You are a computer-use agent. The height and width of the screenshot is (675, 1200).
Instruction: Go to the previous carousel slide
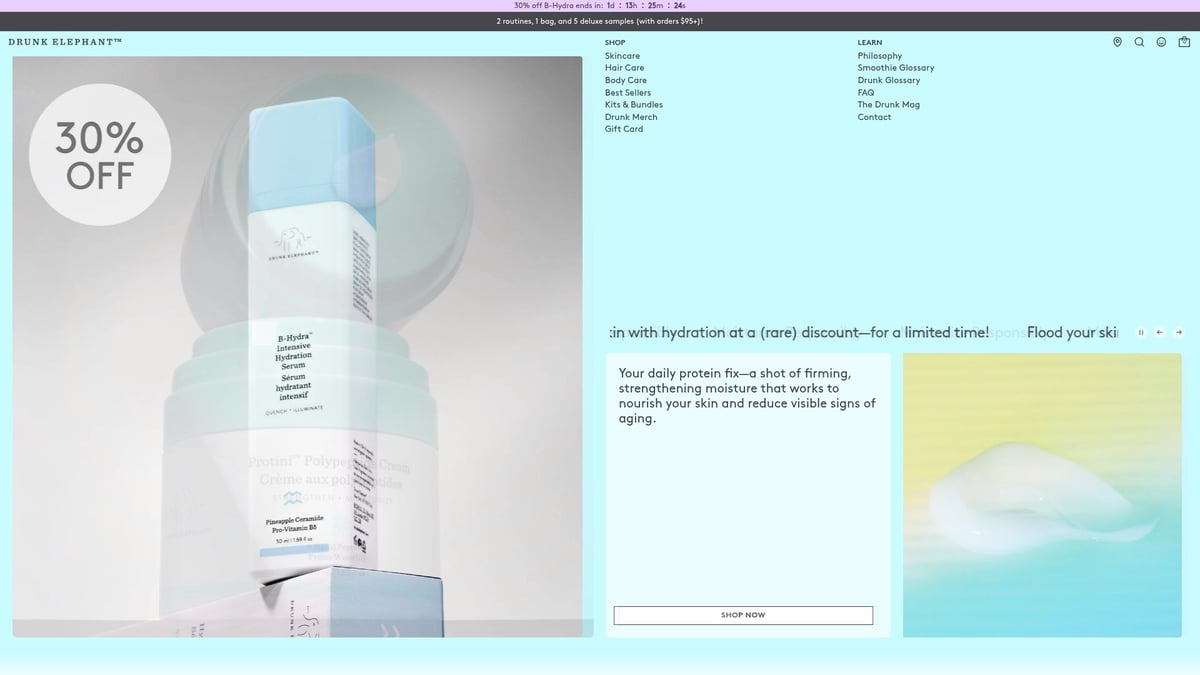pos(1160,333)
